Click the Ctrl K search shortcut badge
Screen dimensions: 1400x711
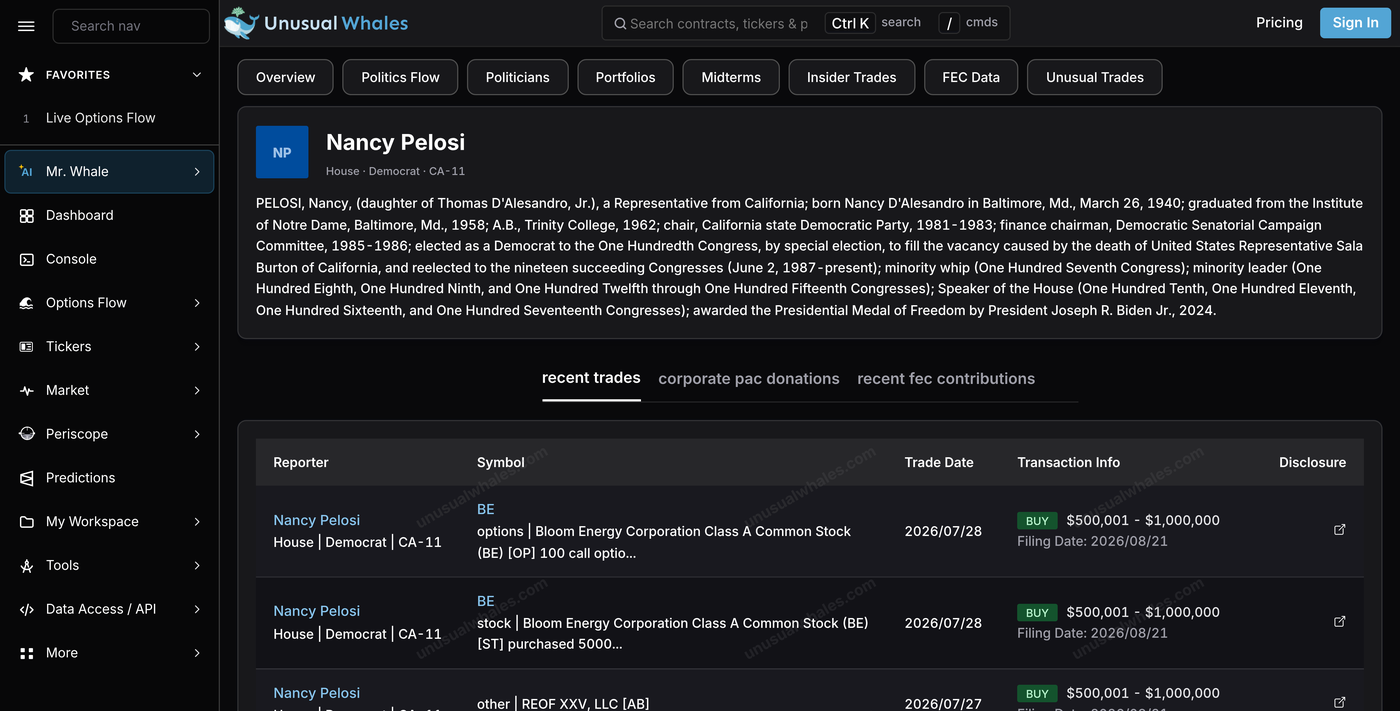pyautogui.click(x=850, y=23)
